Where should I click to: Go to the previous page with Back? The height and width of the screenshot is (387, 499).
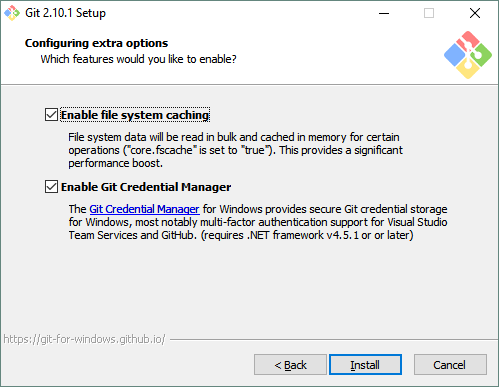290,365
